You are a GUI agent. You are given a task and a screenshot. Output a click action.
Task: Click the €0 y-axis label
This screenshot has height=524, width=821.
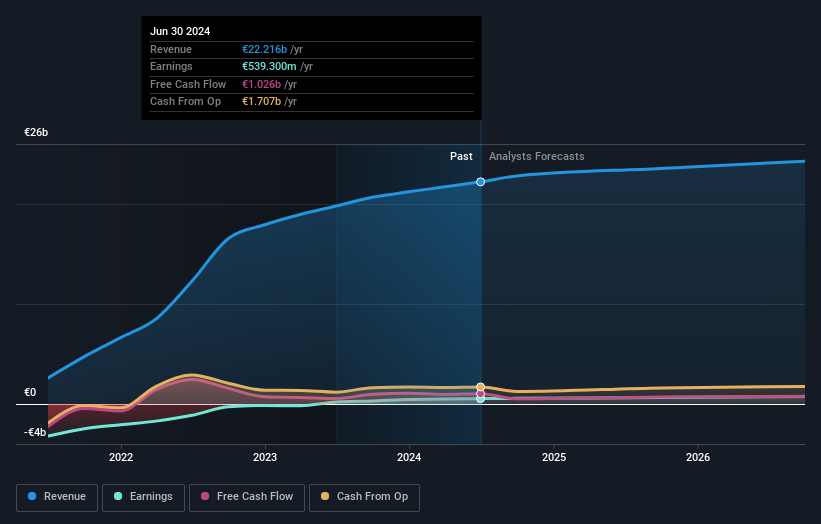pyautogui.click(x=30, y=392)
